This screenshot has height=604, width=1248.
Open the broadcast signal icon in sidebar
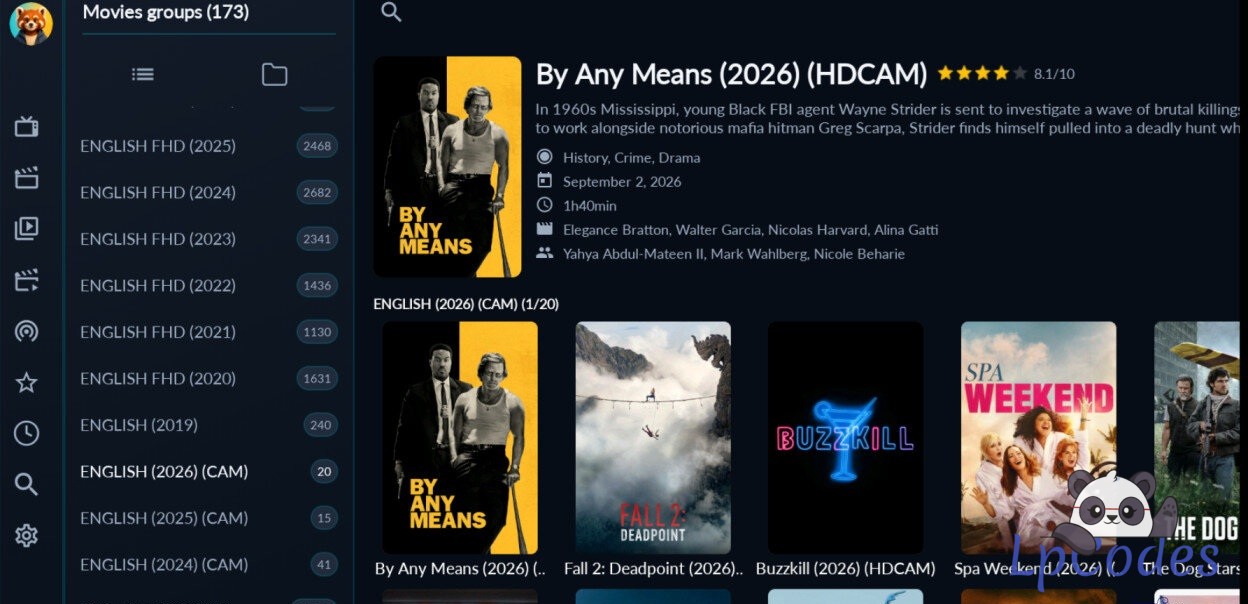(27, 332)
